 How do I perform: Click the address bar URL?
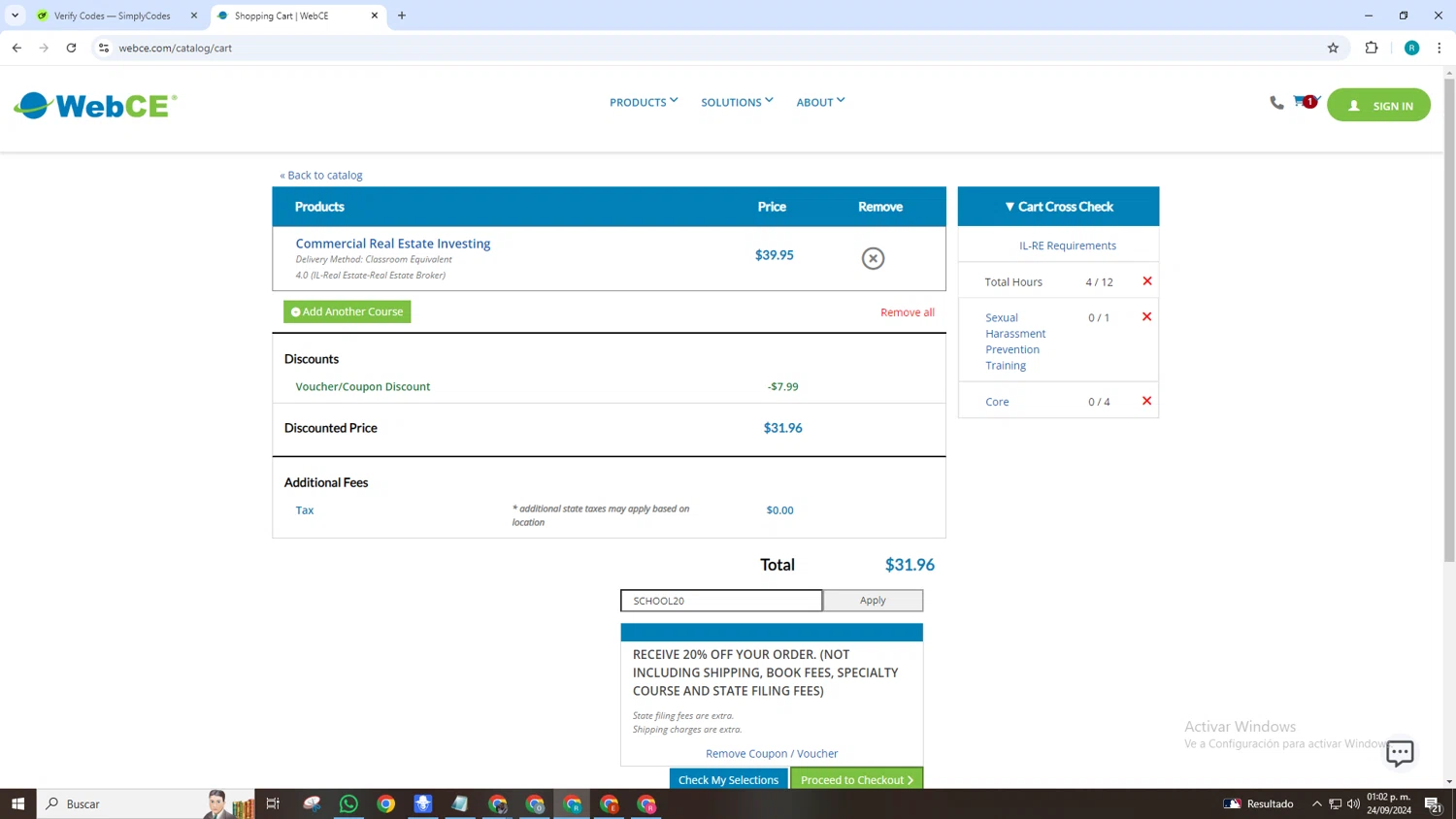[x=175, y=48]
